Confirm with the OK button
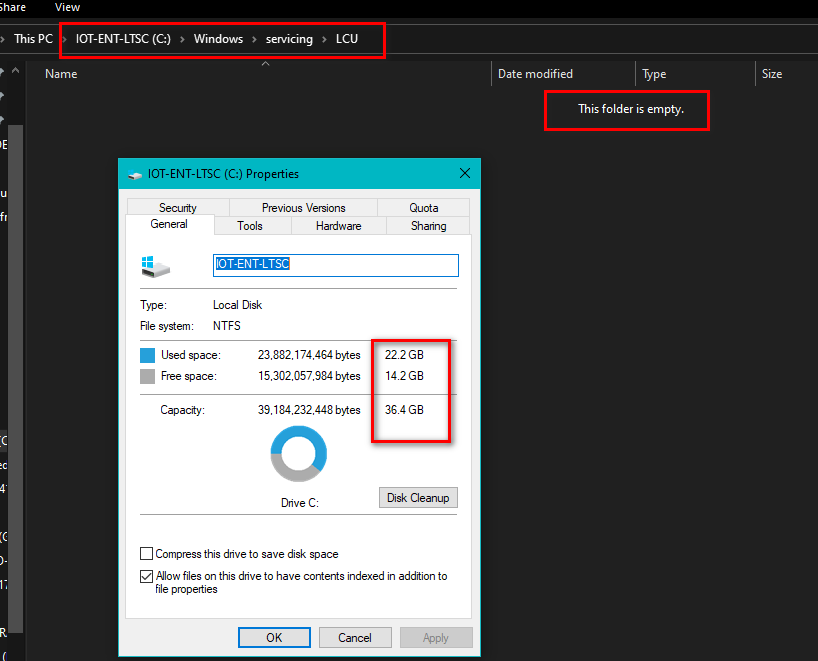The image size is (818, 661). [x=274, y=638]
